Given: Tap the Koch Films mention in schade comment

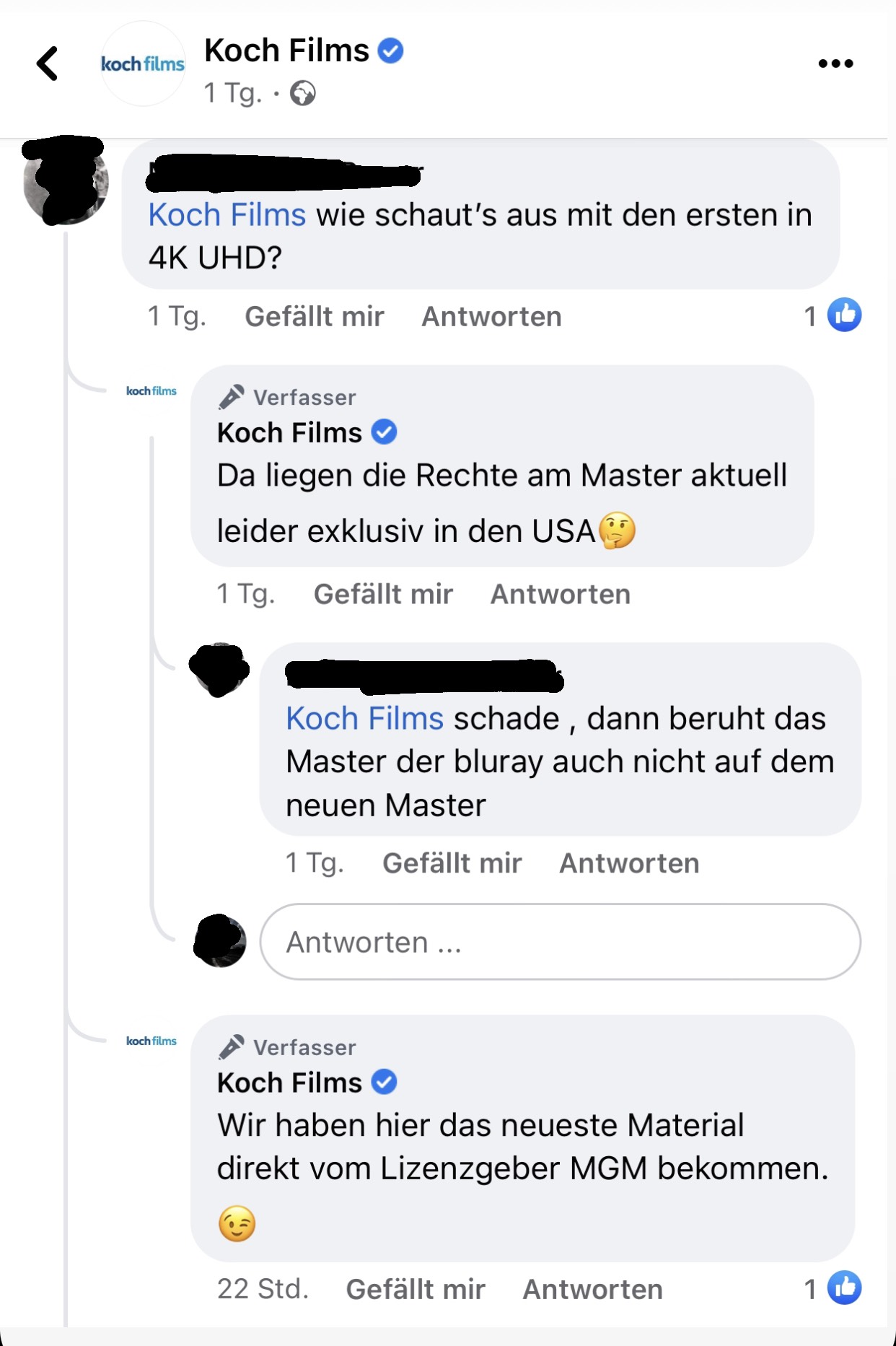Looking at the screenshot, I should point(365,719).
